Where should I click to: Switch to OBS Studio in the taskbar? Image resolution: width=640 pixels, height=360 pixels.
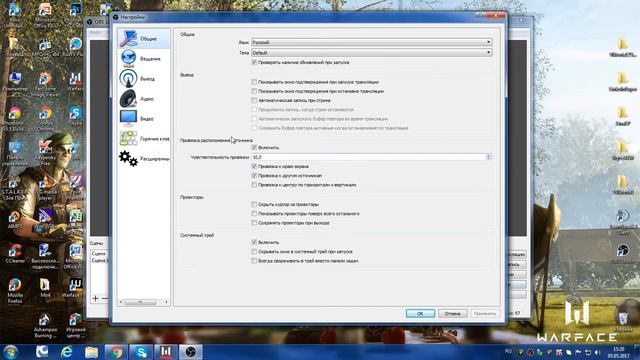click(191, 352)
